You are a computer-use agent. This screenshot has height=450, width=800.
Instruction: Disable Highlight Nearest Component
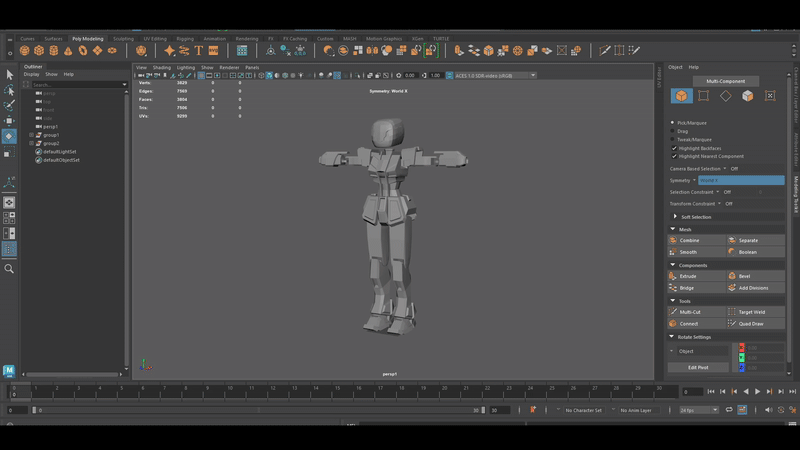673,156
